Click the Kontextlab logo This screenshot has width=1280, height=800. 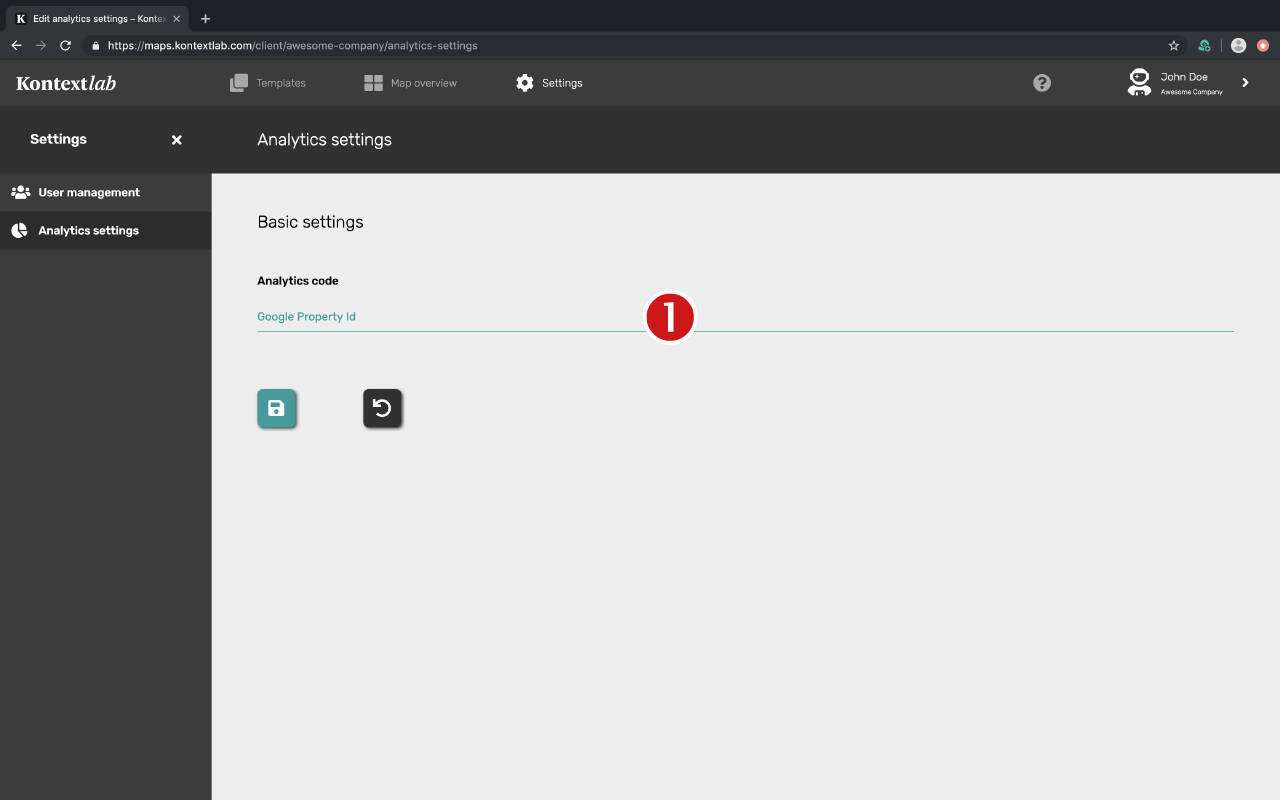[66, 83]
